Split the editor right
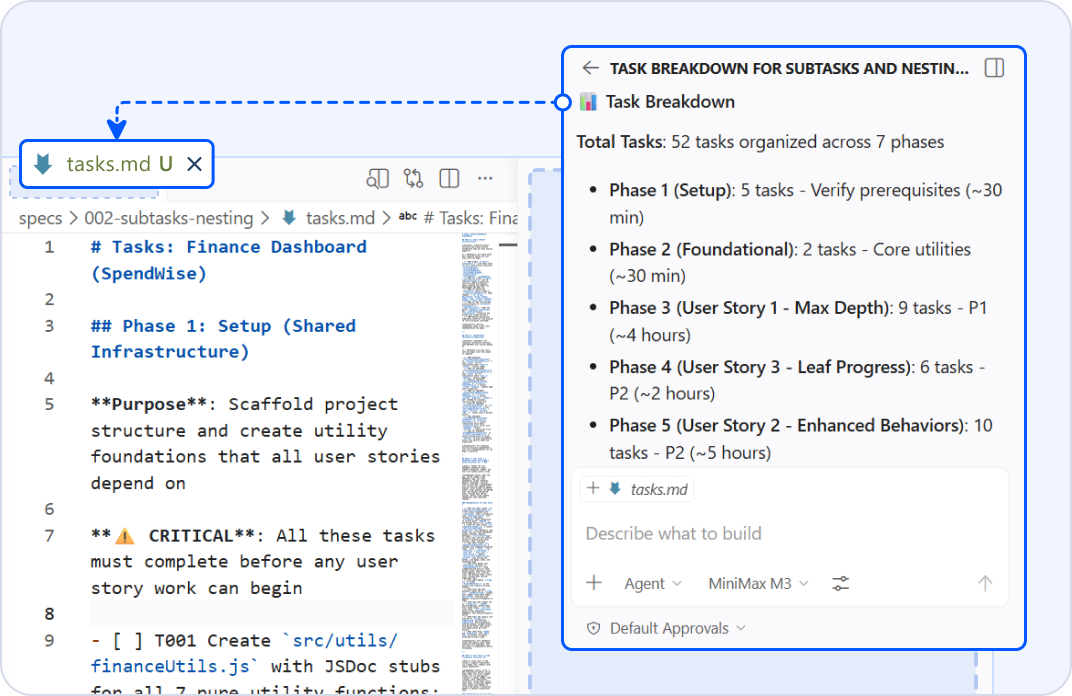1072x696 pixels. click(449, 178)
